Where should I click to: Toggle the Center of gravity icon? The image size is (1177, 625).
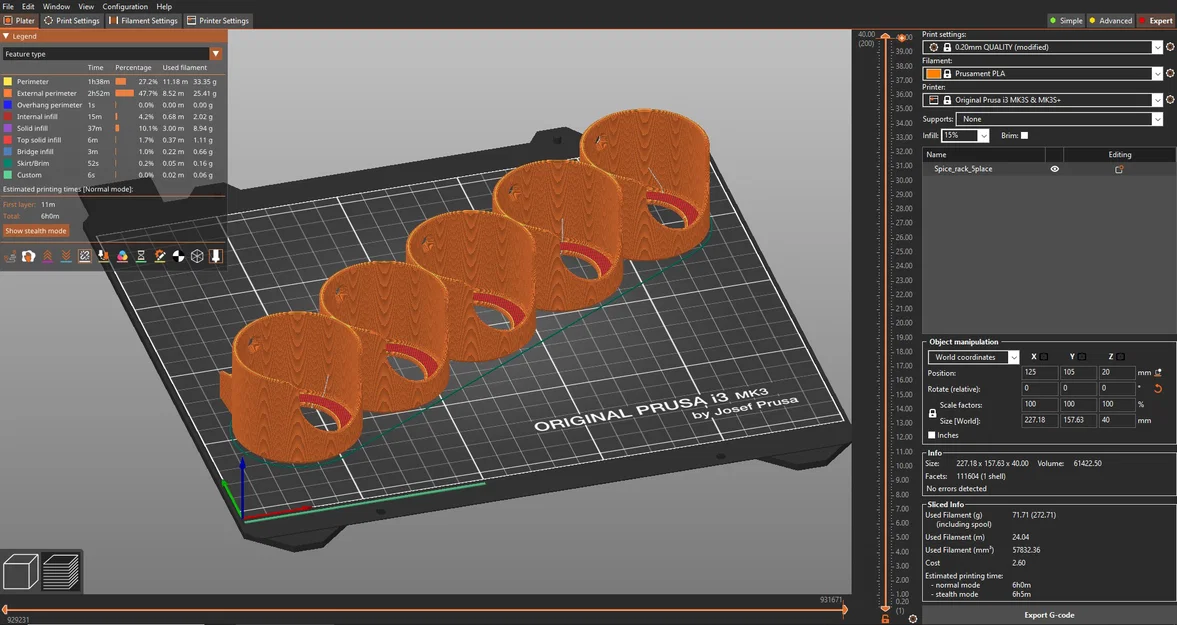pos(179,256)
